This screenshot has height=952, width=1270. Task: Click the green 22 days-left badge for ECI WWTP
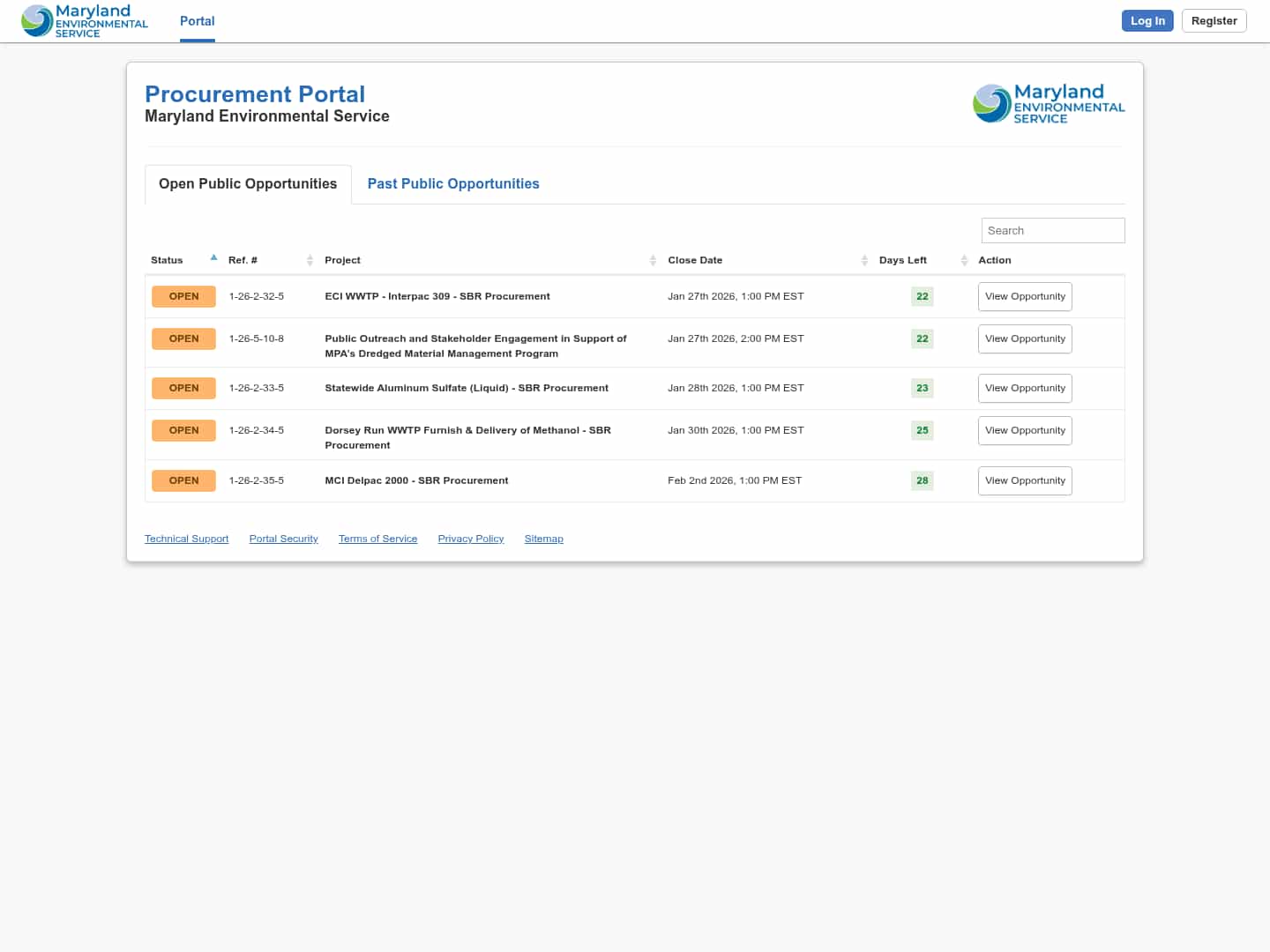[922, 296]
